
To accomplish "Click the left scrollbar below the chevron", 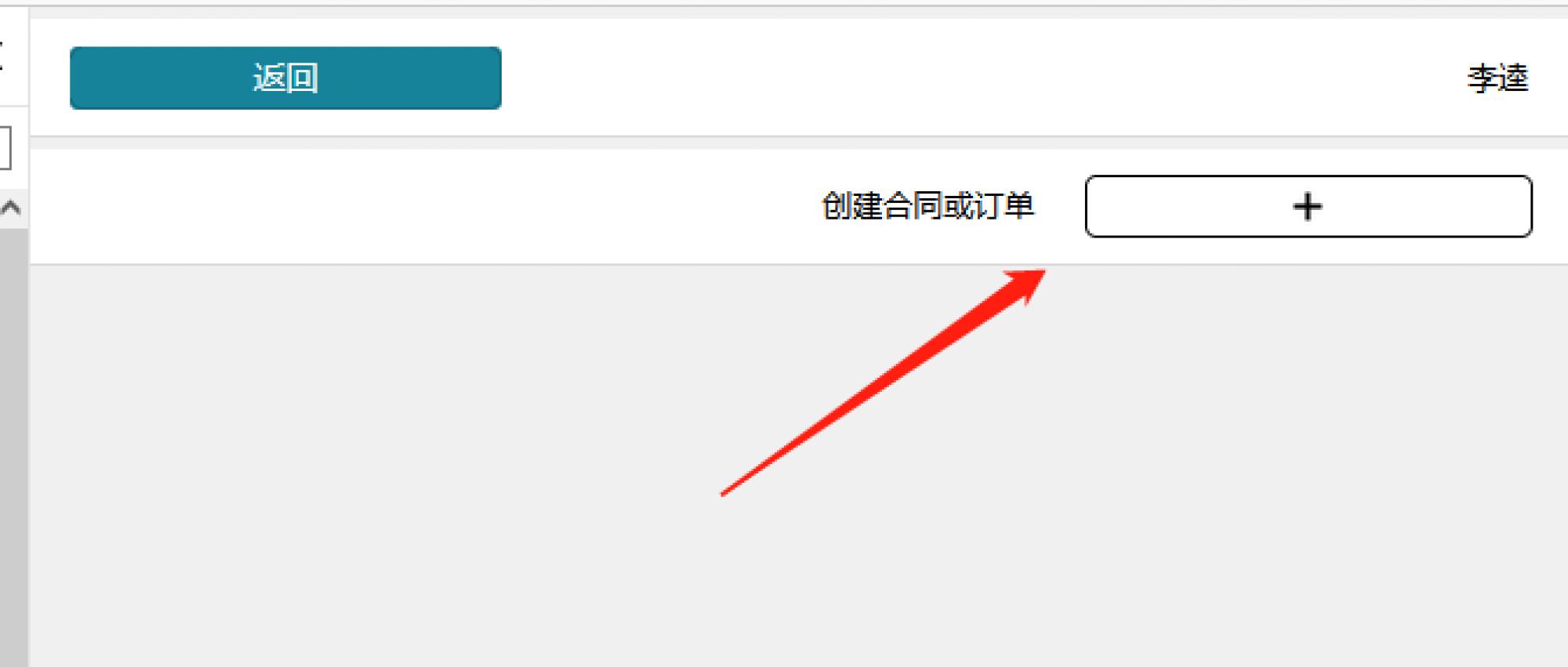I will (x=13, y=447).
